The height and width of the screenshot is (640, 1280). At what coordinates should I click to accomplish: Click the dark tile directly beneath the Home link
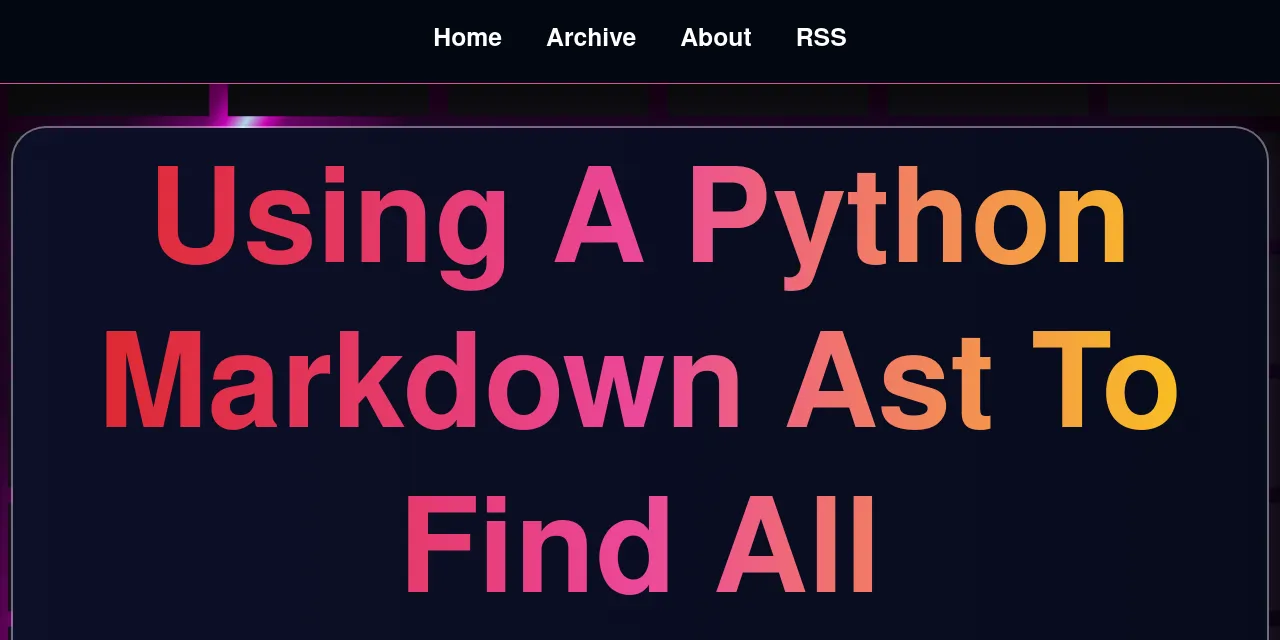pyautogui.click(x=548, y=100)
